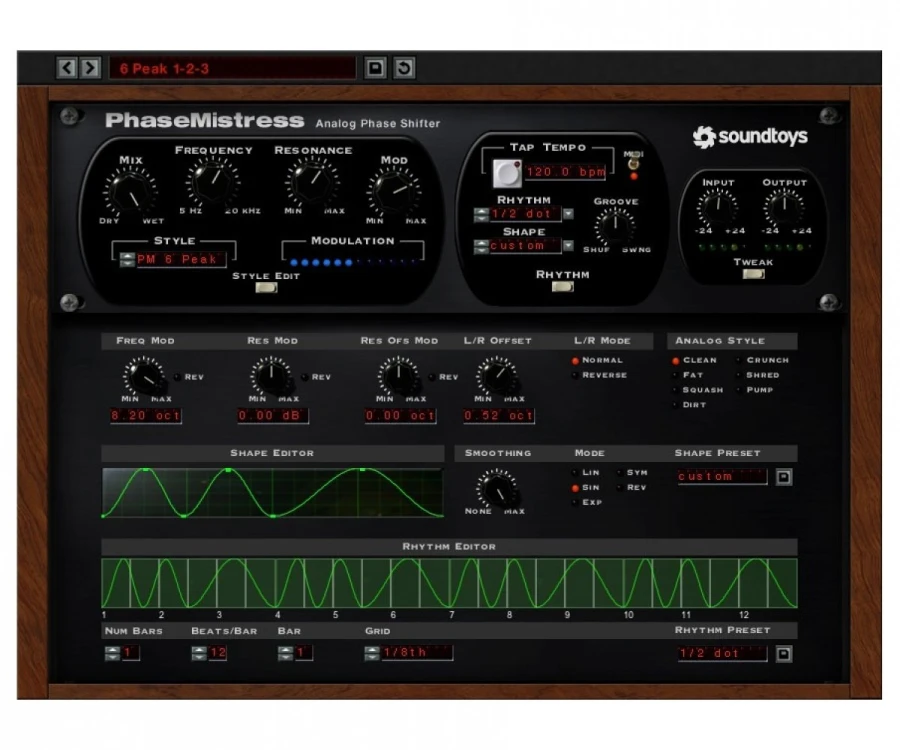The width and height of the screenshot is (900, 750).
Task: Step the Beats/Bar arrows
Action: (199, 653)
